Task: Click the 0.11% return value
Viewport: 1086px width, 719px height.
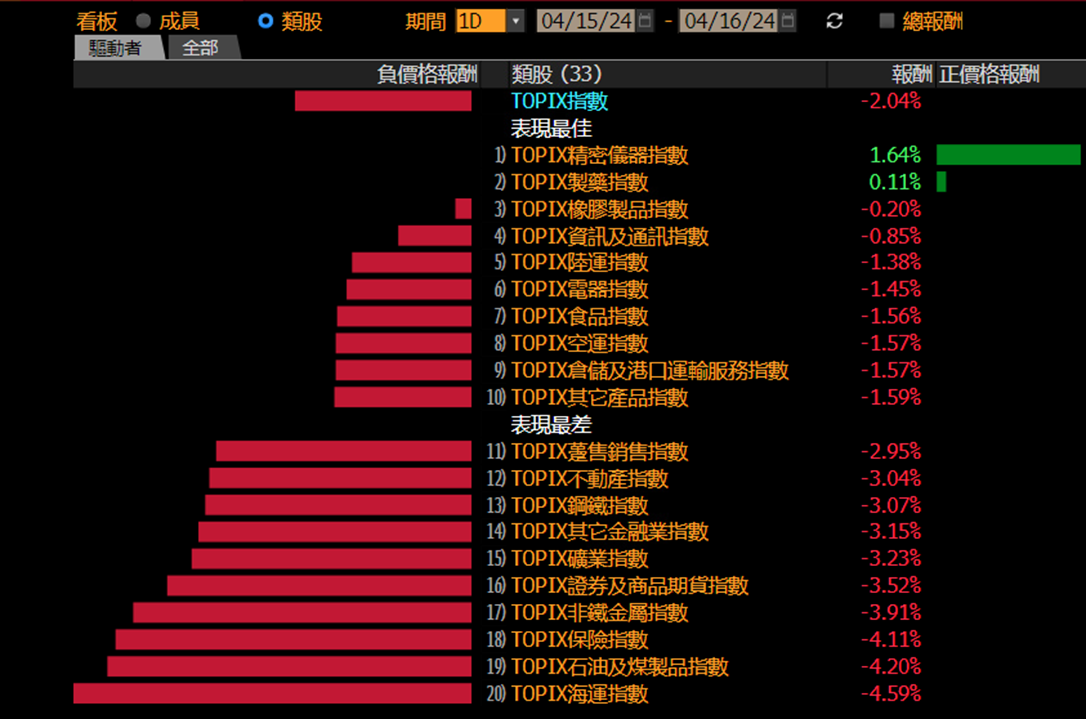Action: click(895, 182)
